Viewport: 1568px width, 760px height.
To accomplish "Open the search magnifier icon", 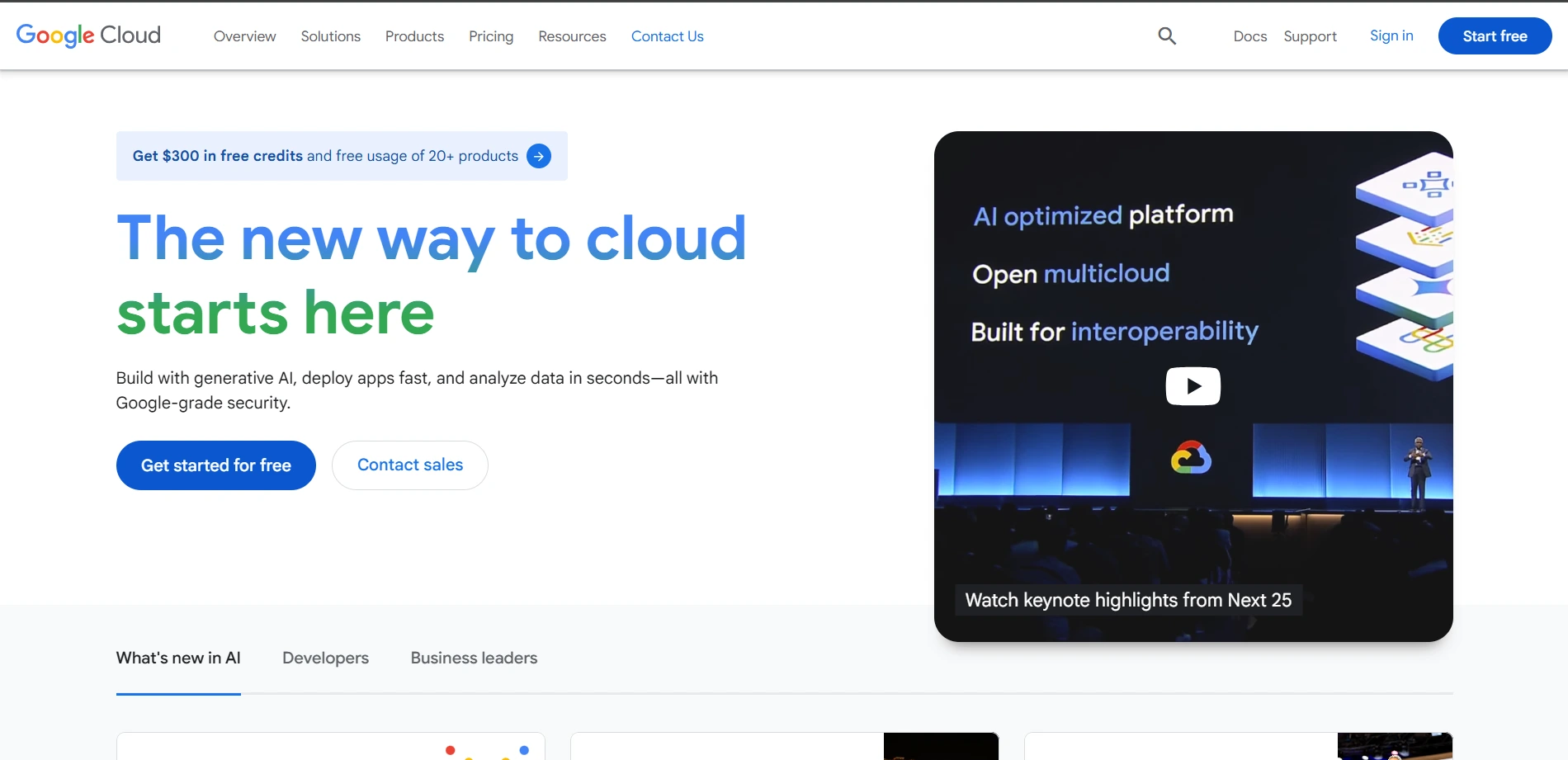I will point(1167,35).
